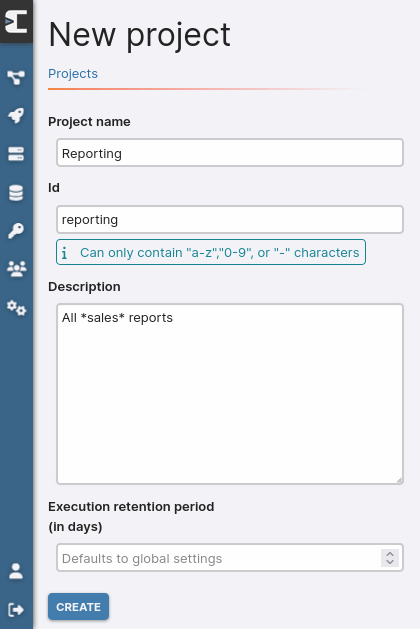420x629 pixels.
Task: Click the Description textarea resize handle
Action: tap(399, 480)
